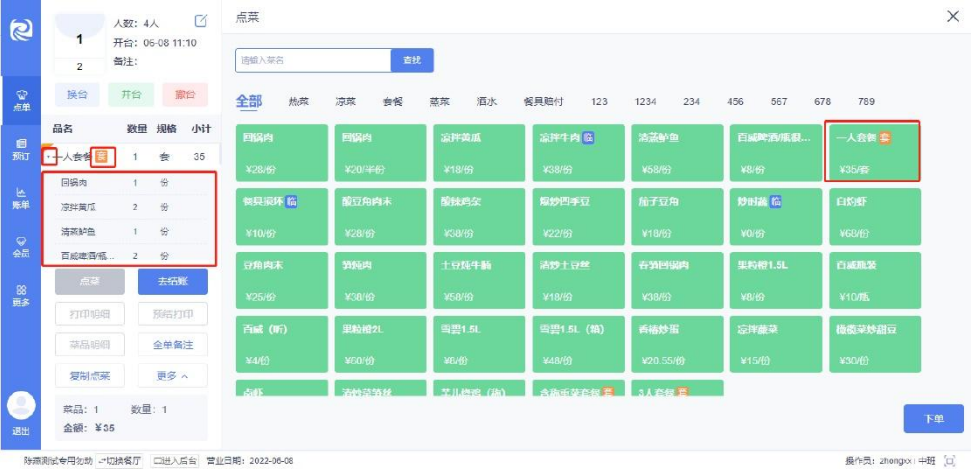The width and height of the screenshot is (971, 471).
Task: Add the 茄子豆角 dish card
Action: (677, 217)
